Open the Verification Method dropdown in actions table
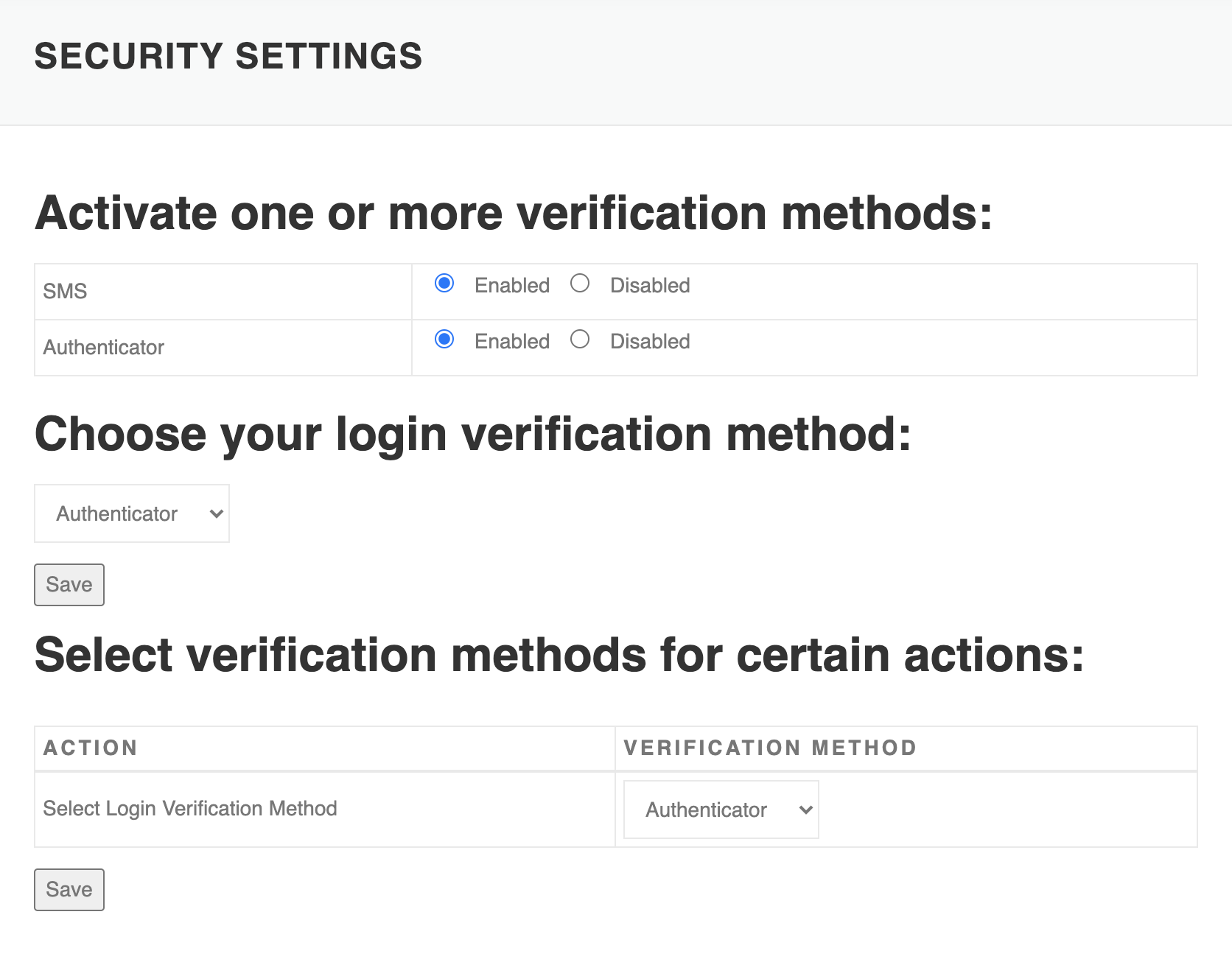The image size is (1232, 976). click(x=721, y=810)
